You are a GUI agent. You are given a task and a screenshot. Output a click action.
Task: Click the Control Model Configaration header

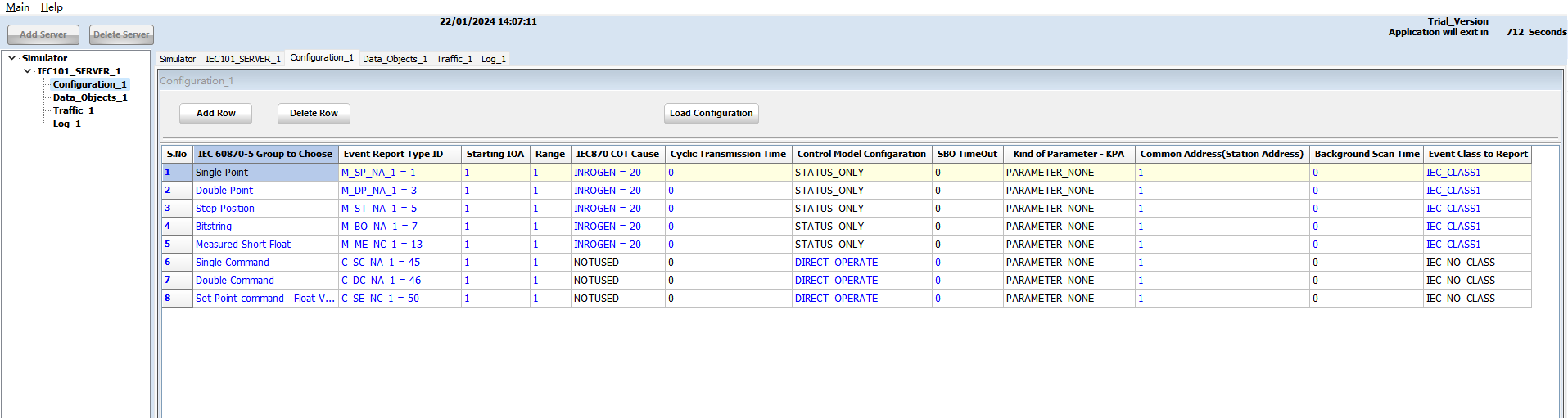click(861, 154)
